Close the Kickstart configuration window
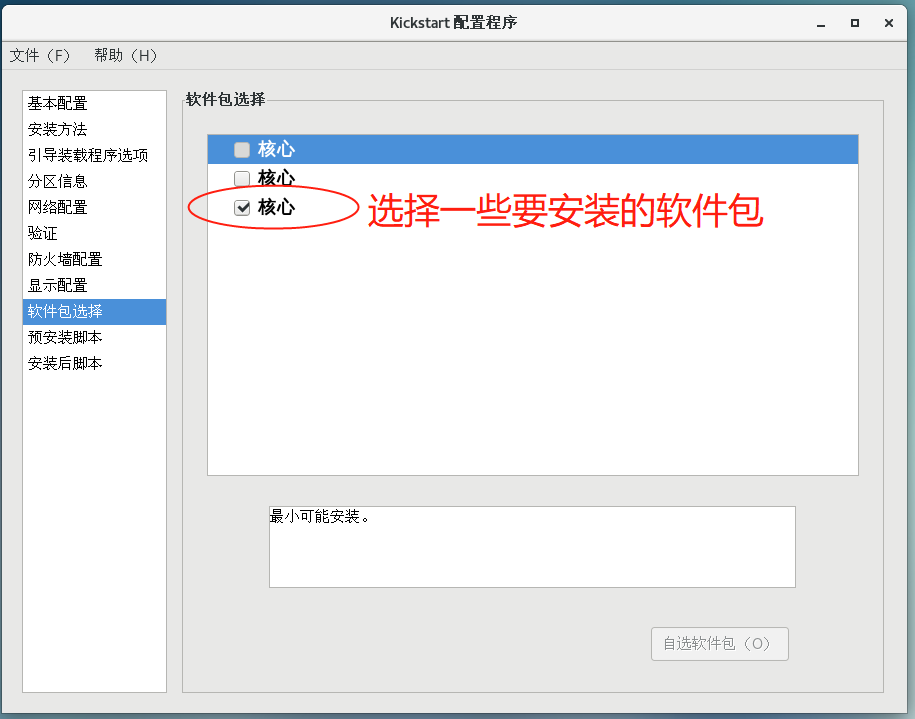 click(889, 23)
